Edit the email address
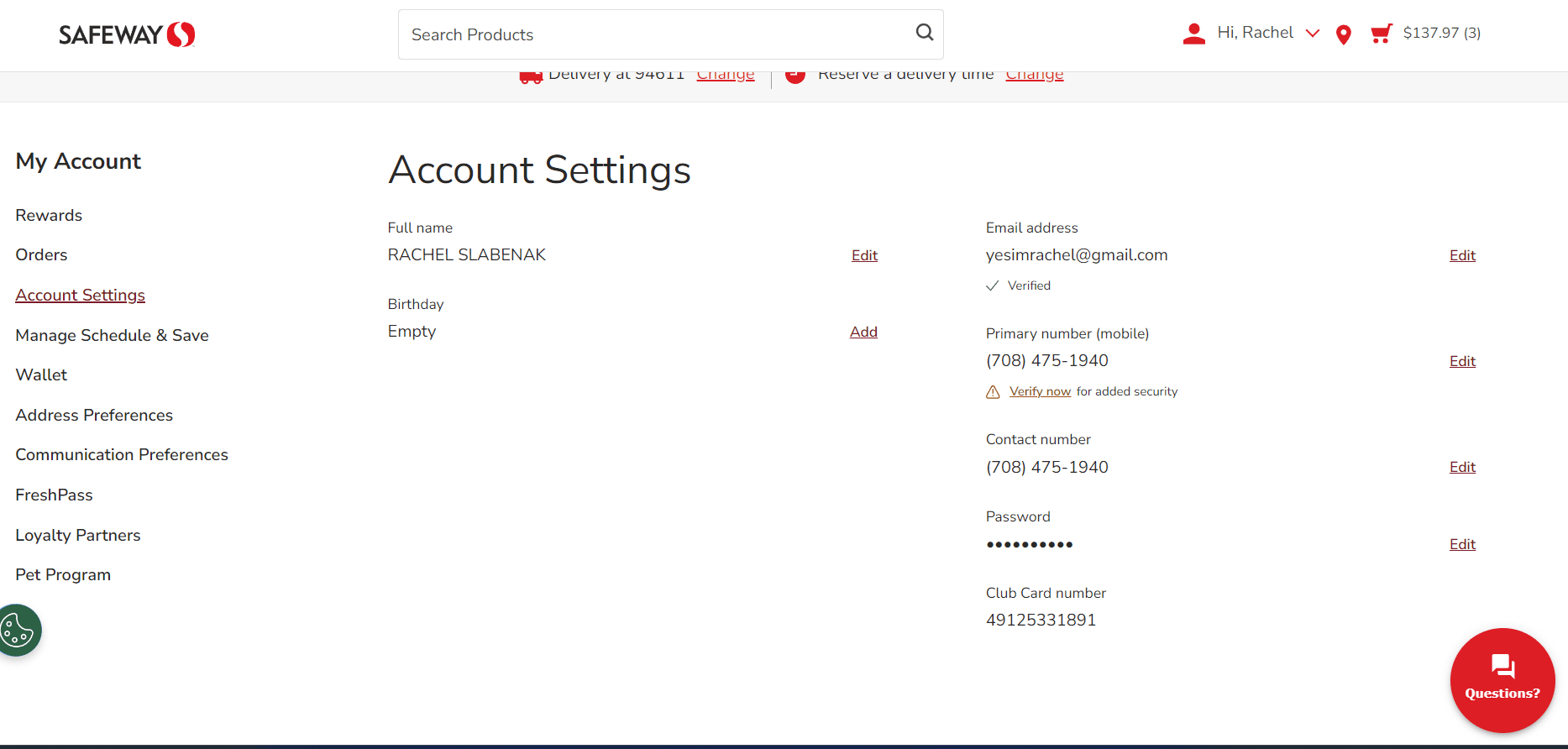Screen dimensions: 1568x749 coord(1462,256)
